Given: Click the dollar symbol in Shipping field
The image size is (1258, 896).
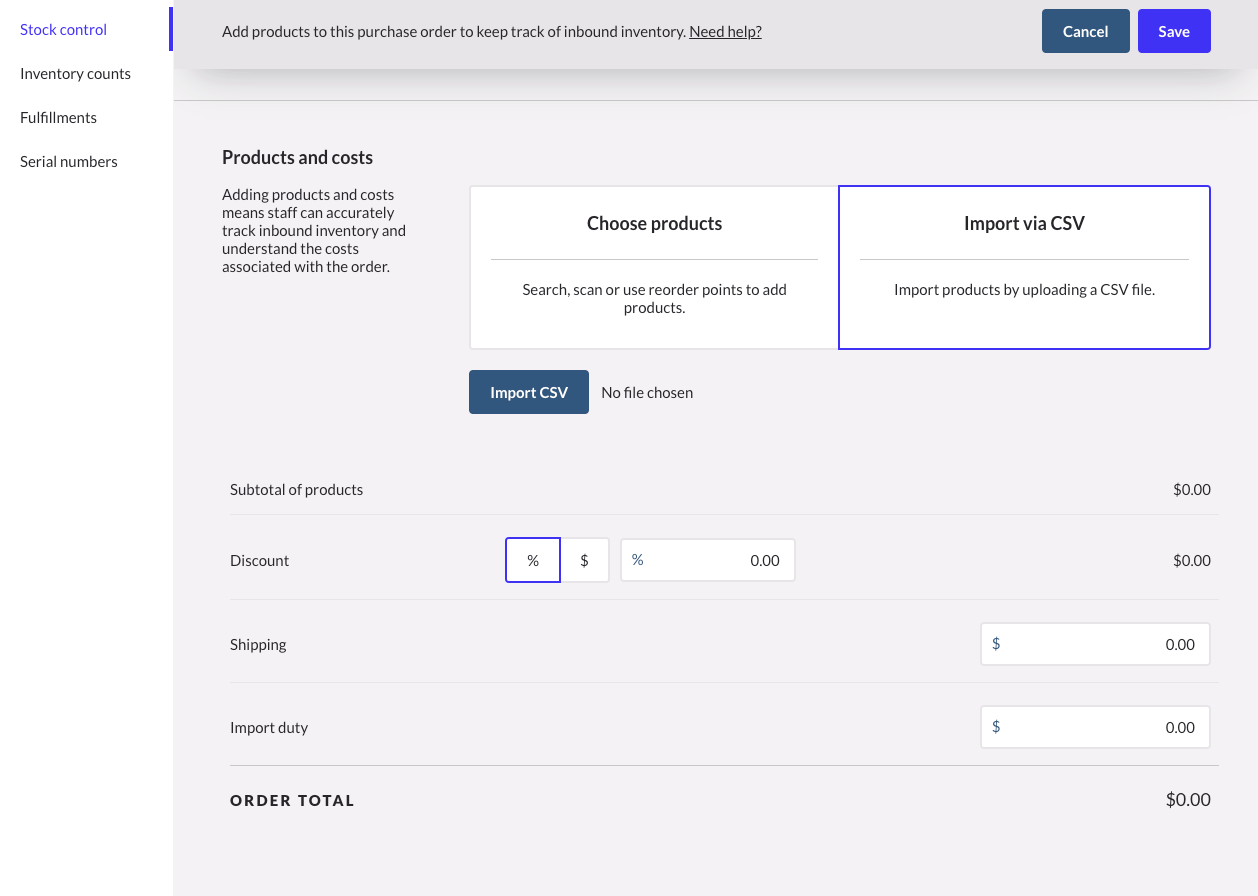Looking at the screenshot, I should click(x=996, y=644).
